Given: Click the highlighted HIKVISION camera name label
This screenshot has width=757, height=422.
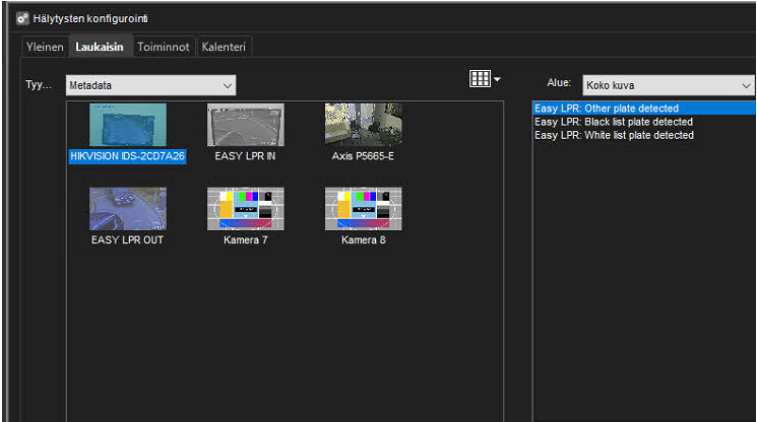Looking at the screenshot, I should [x=128, y=156].
